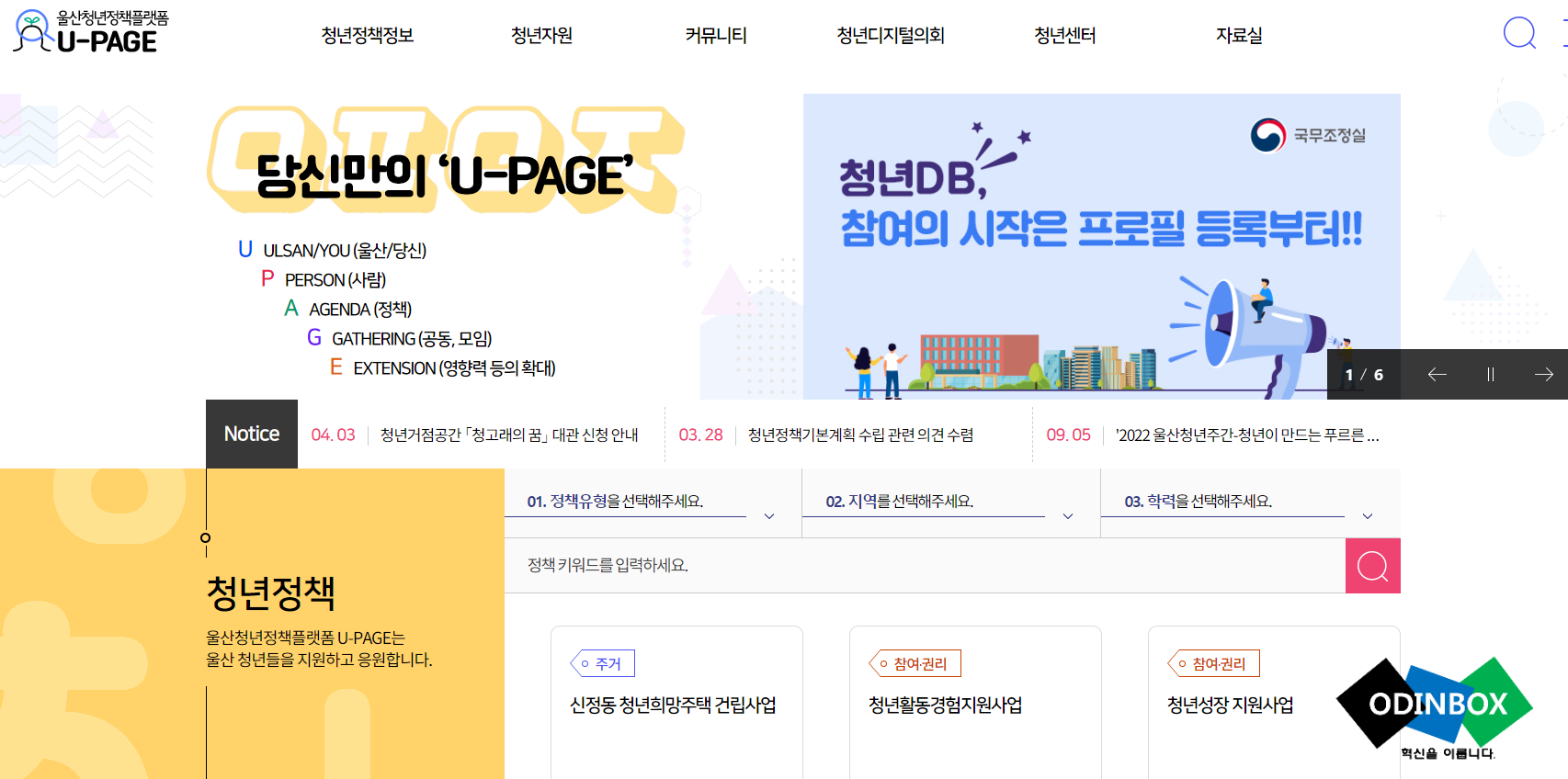This screenshot has width=1568, height=779.
Task: Open the 청년디지털의회 menu
Action: 891,35
